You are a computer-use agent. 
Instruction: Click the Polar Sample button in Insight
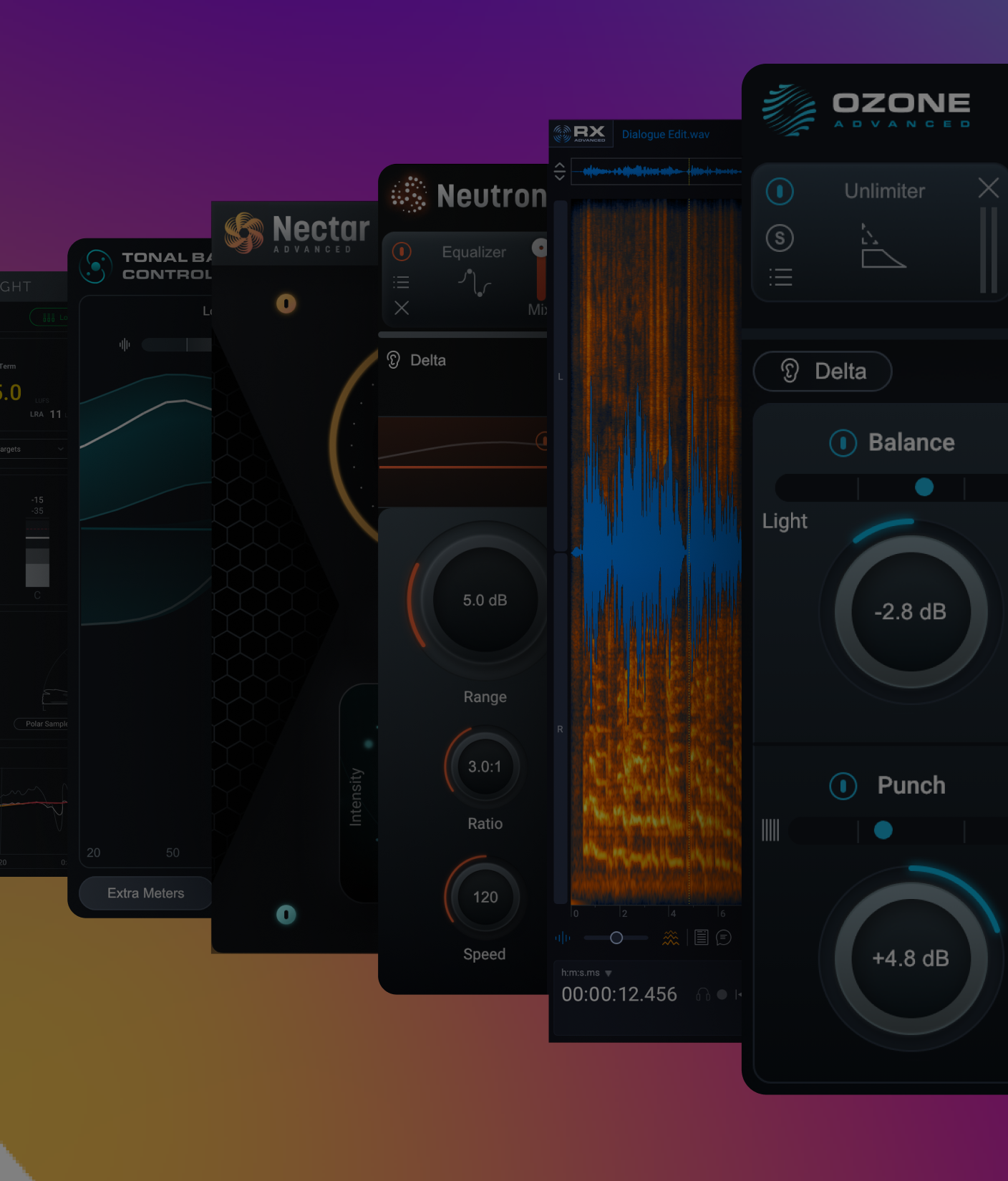pos(42,724)
